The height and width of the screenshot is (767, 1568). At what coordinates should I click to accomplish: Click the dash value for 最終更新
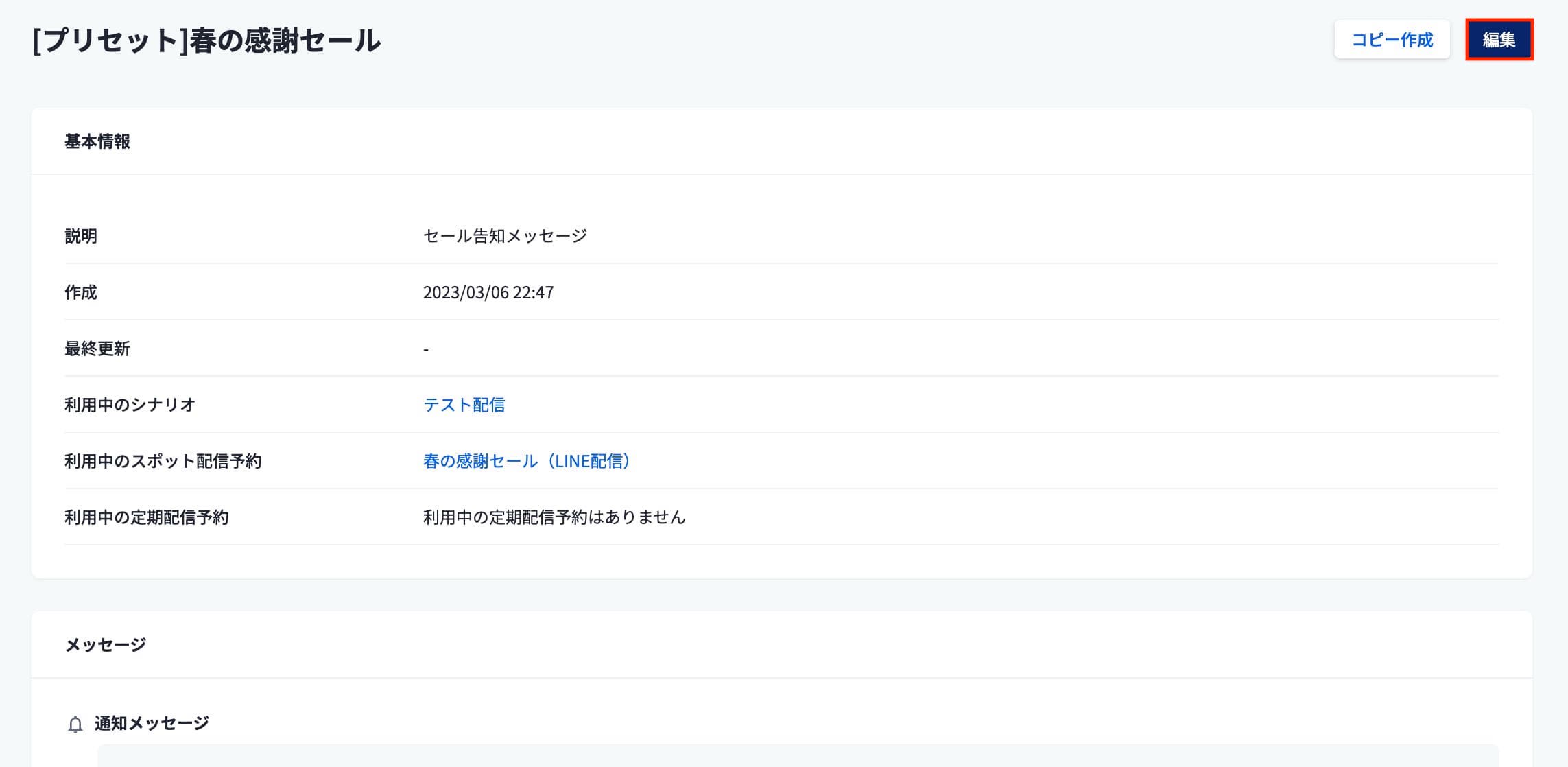click(x=426, y=349)
